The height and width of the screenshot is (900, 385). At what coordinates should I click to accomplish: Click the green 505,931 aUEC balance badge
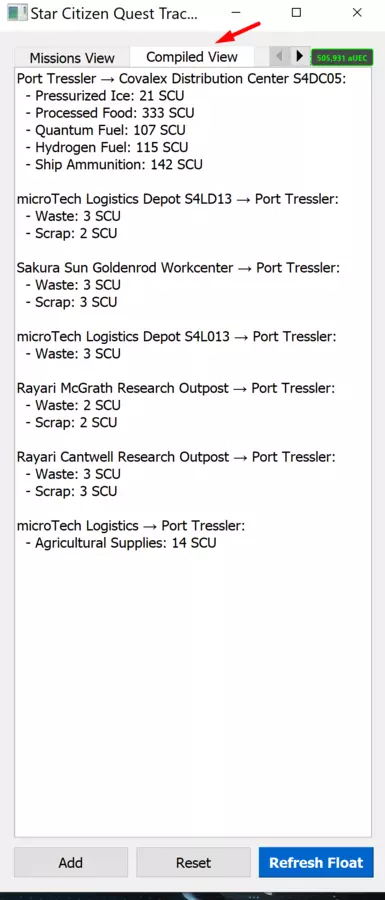[342, 57]
